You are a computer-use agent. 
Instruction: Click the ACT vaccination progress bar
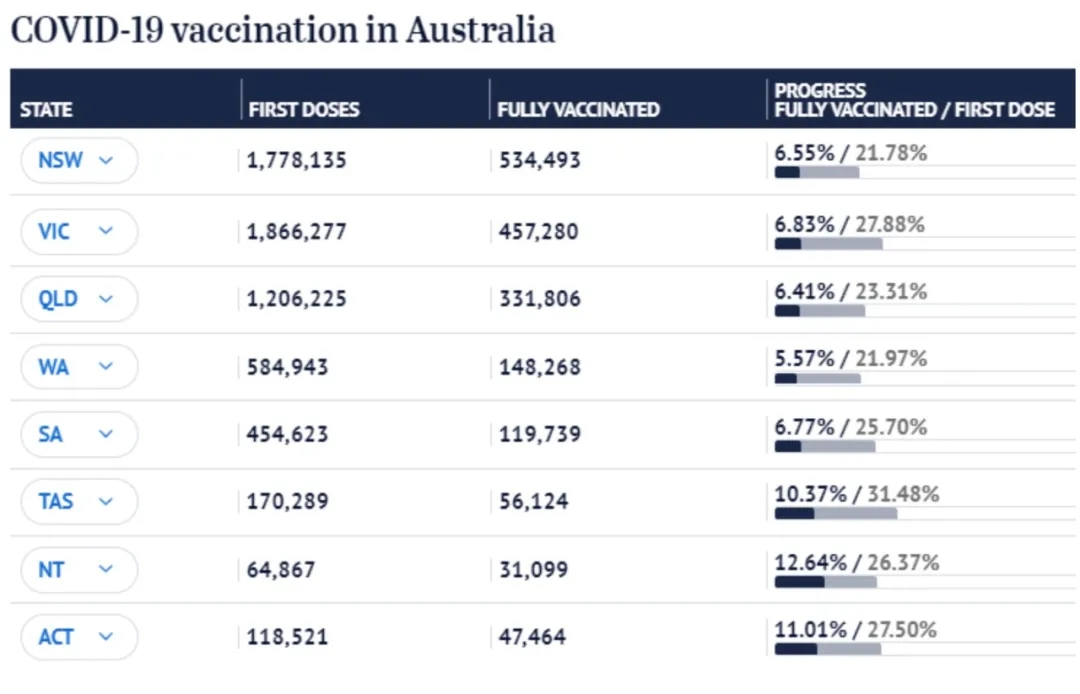point(827,648)
